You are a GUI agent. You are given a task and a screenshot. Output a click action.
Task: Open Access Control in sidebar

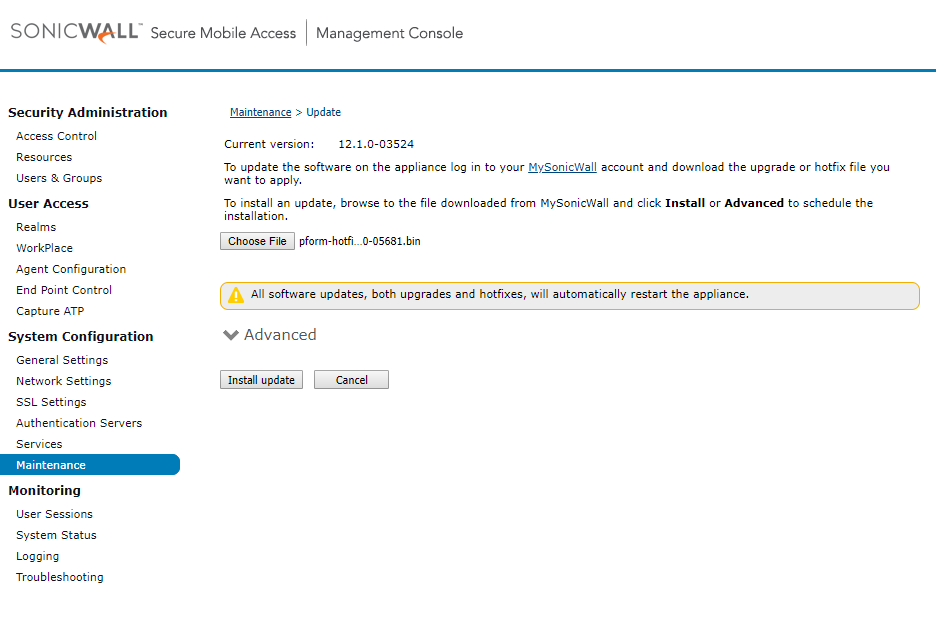(x=56, y=136)
